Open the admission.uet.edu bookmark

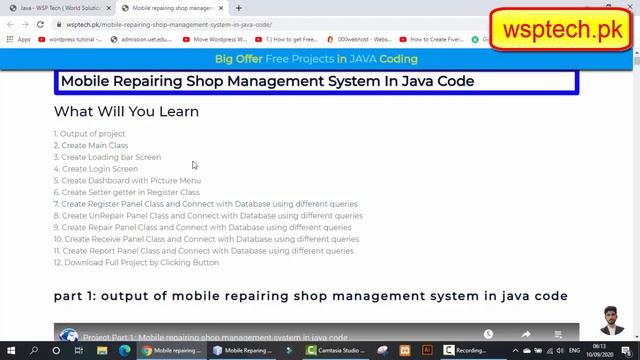click(x=141, y=39)
